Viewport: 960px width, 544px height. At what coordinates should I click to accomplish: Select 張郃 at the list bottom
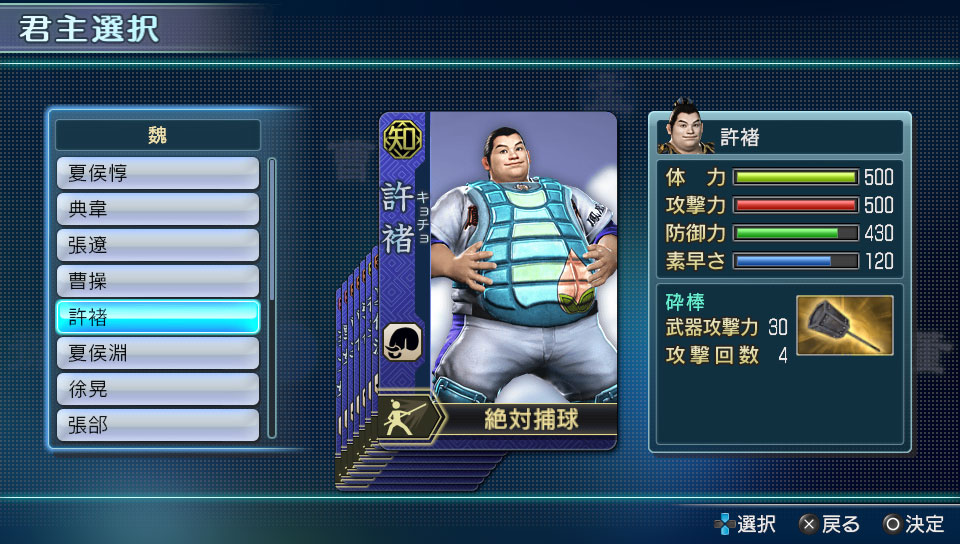(158, 425)
